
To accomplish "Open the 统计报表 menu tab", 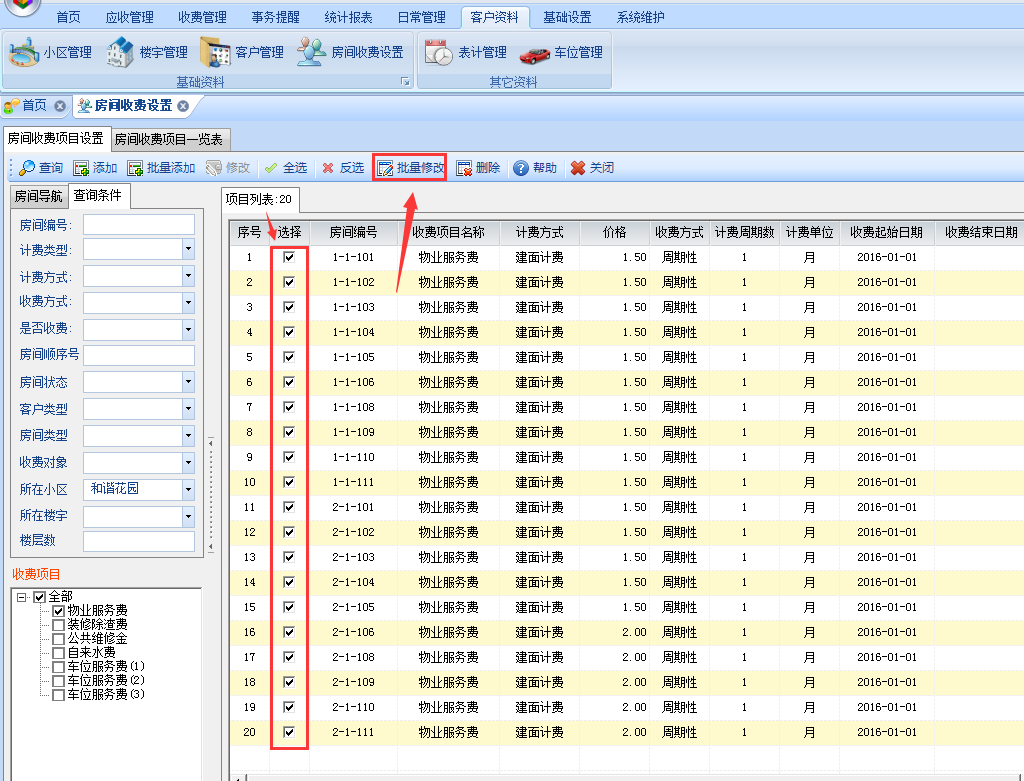I will 349,17.
